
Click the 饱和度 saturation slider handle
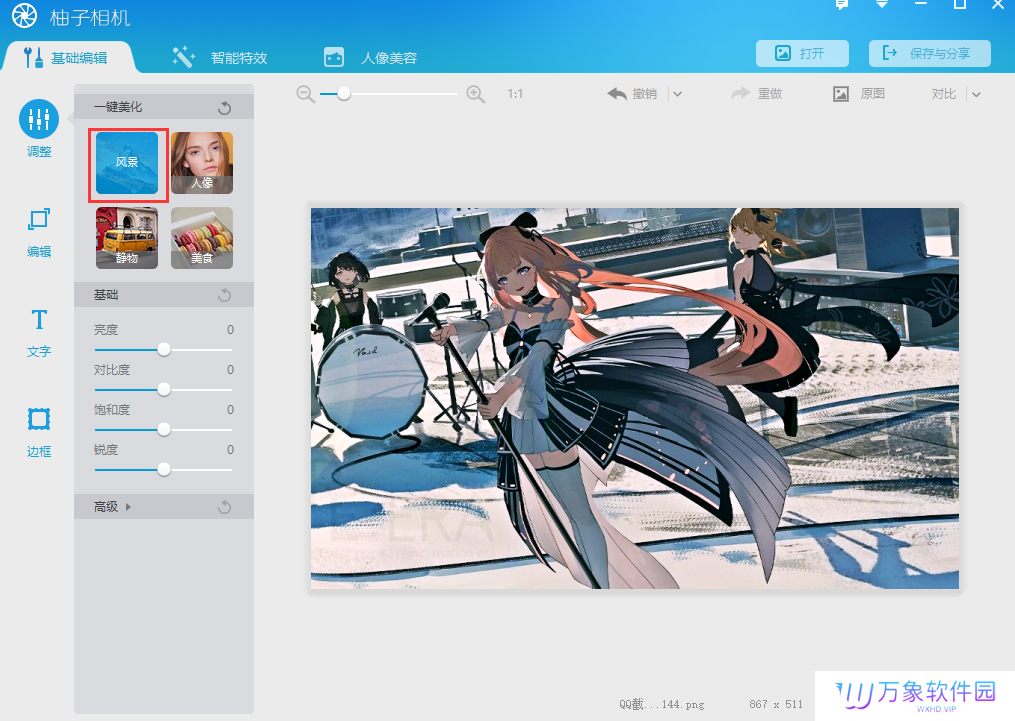164,430
